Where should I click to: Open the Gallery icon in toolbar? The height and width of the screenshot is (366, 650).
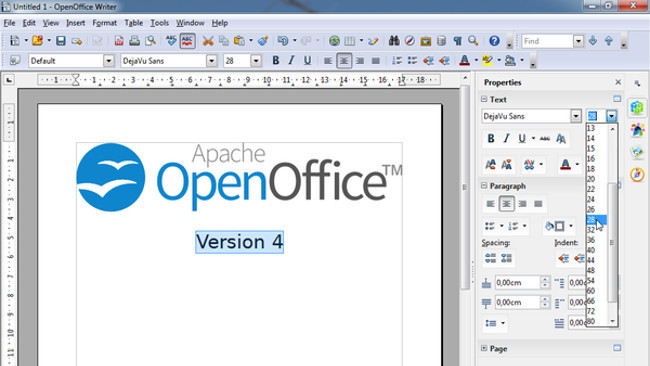(425, 41)
